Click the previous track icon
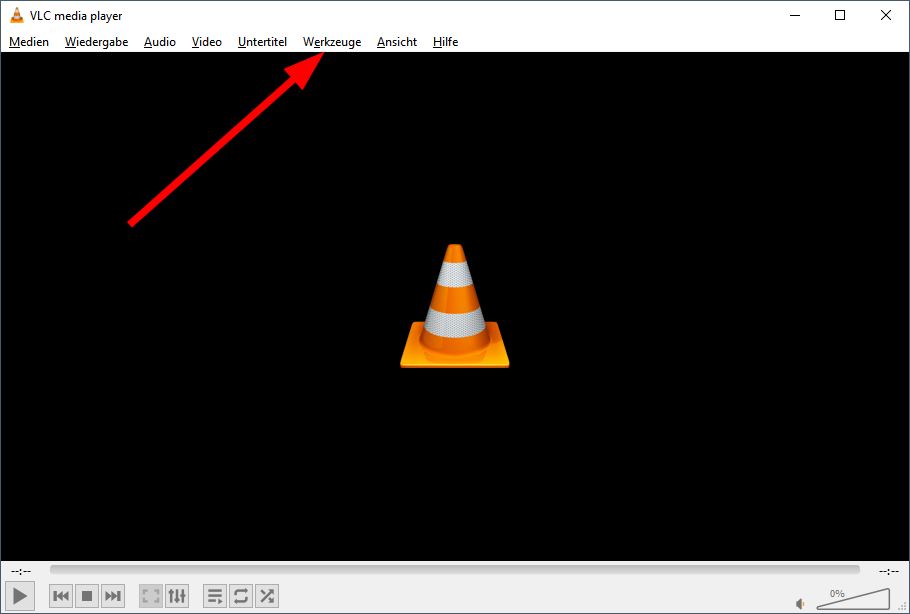The width and height of the screenshot is (910, 614). coord(60,595)
